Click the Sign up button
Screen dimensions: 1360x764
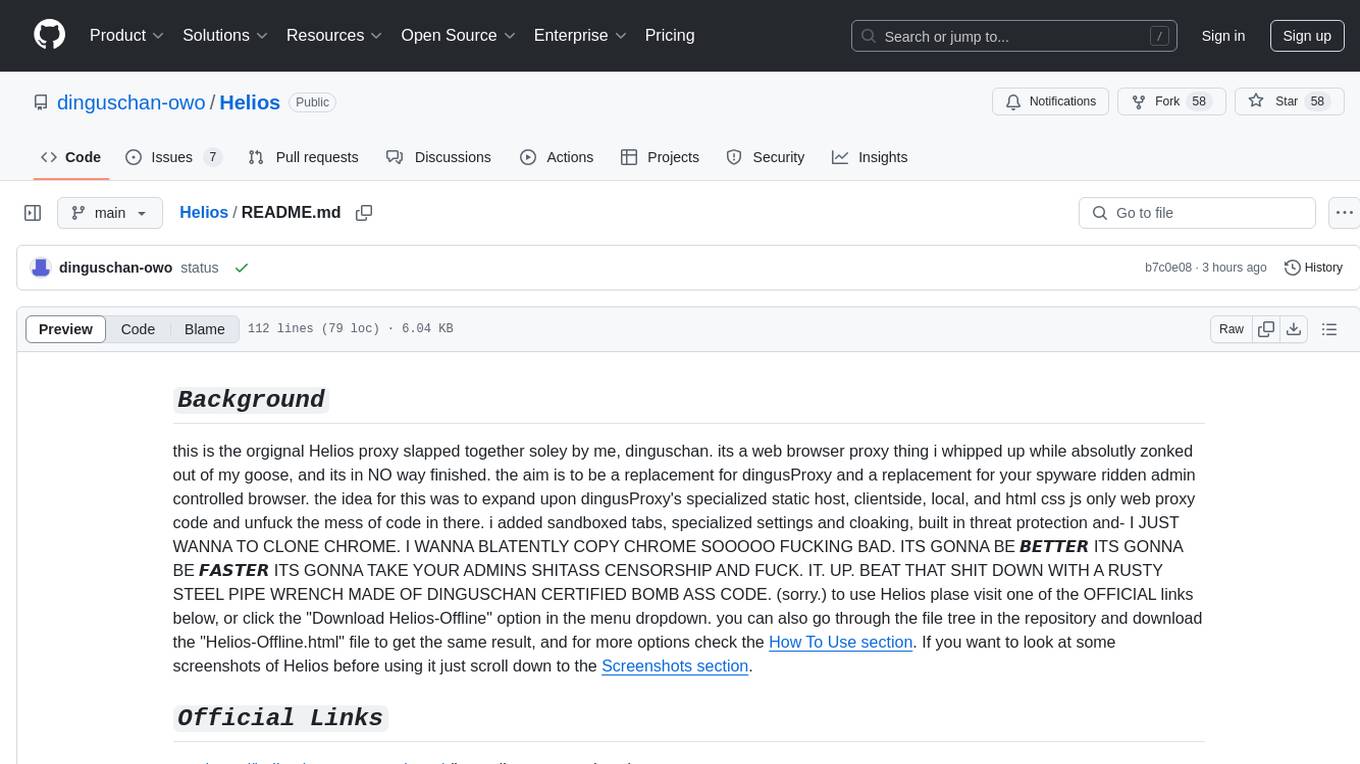(1307, 36)
